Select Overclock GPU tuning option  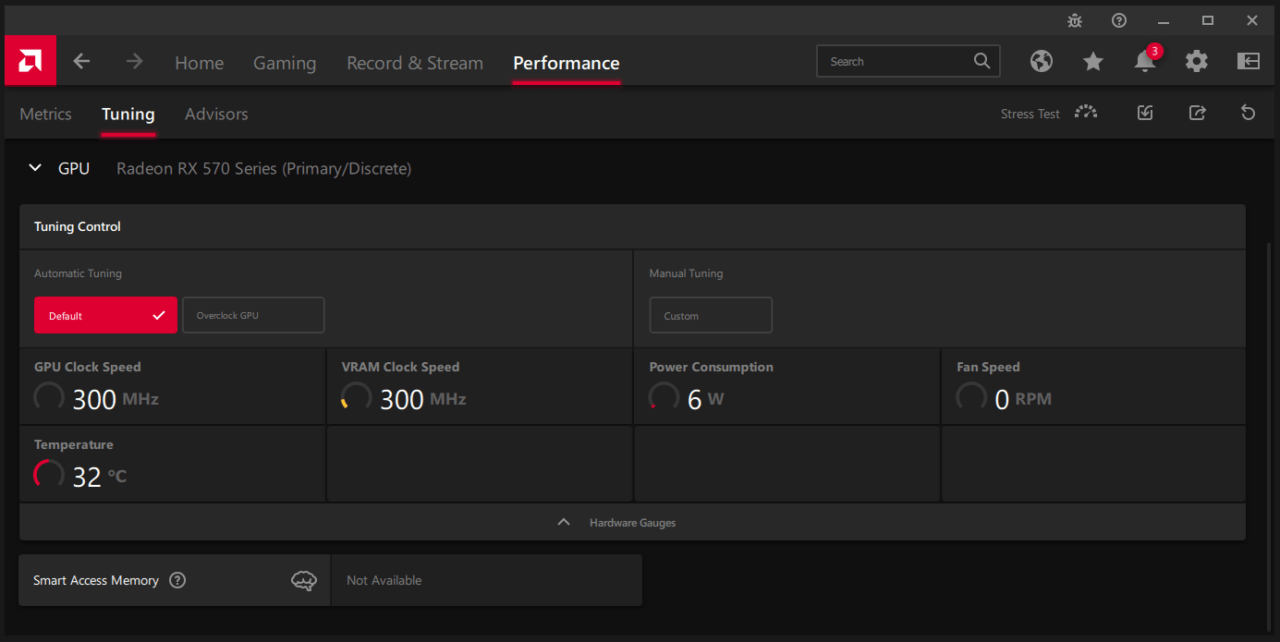253,315
